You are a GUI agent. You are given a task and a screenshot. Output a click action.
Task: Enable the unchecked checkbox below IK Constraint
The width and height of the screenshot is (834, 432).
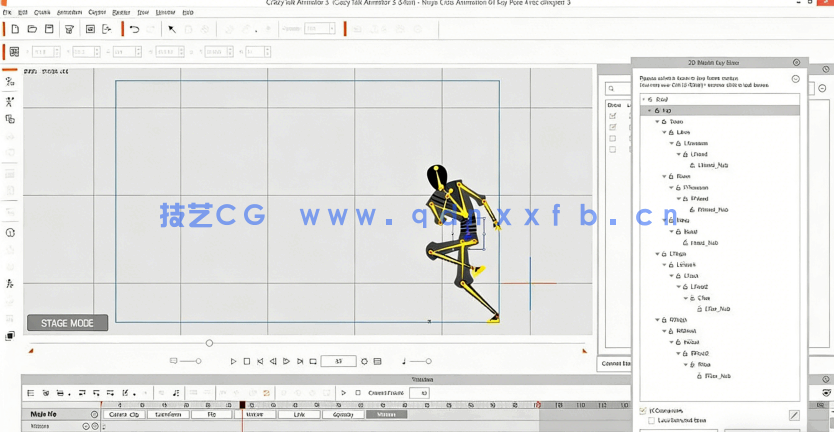point(652,420)
